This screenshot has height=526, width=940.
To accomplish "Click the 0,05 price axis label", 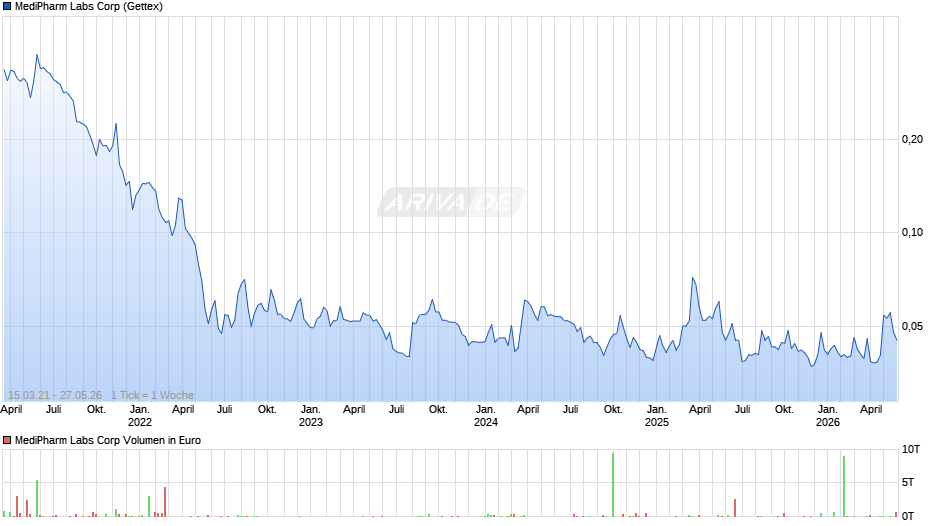I will [912, 326].
